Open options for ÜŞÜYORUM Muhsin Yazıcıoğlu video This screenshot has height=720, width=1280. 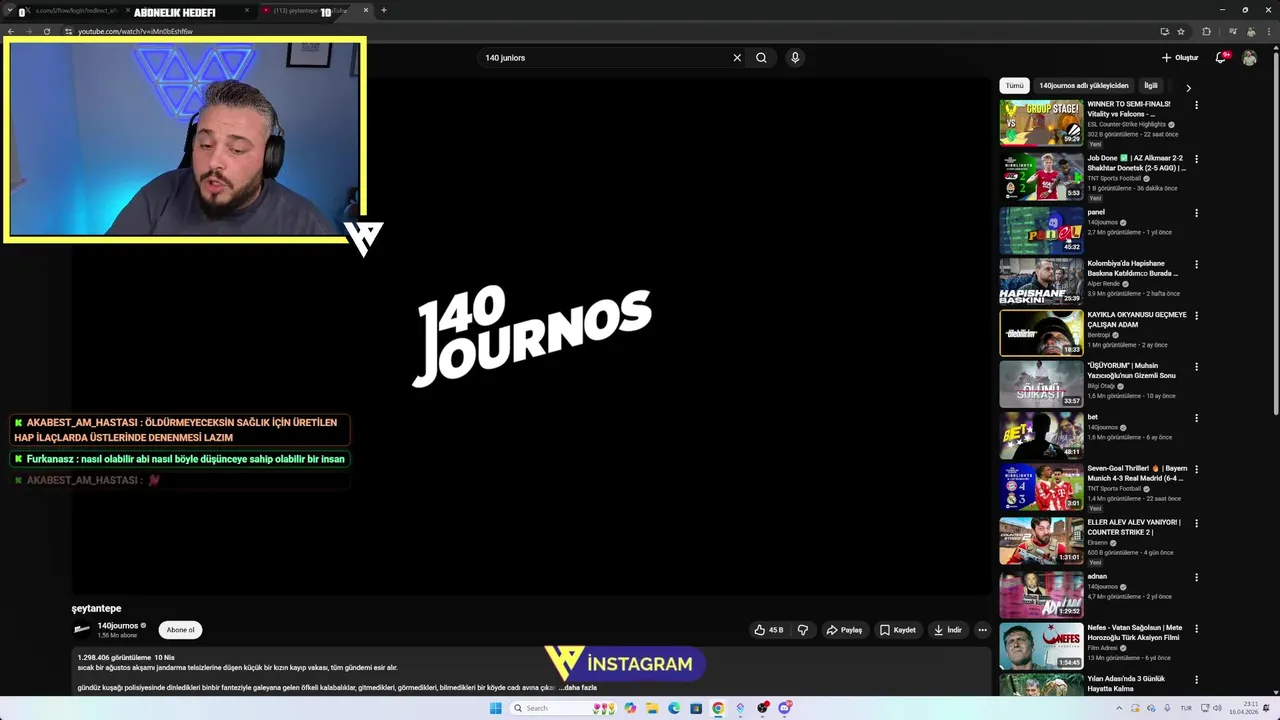click(1196, 367)
